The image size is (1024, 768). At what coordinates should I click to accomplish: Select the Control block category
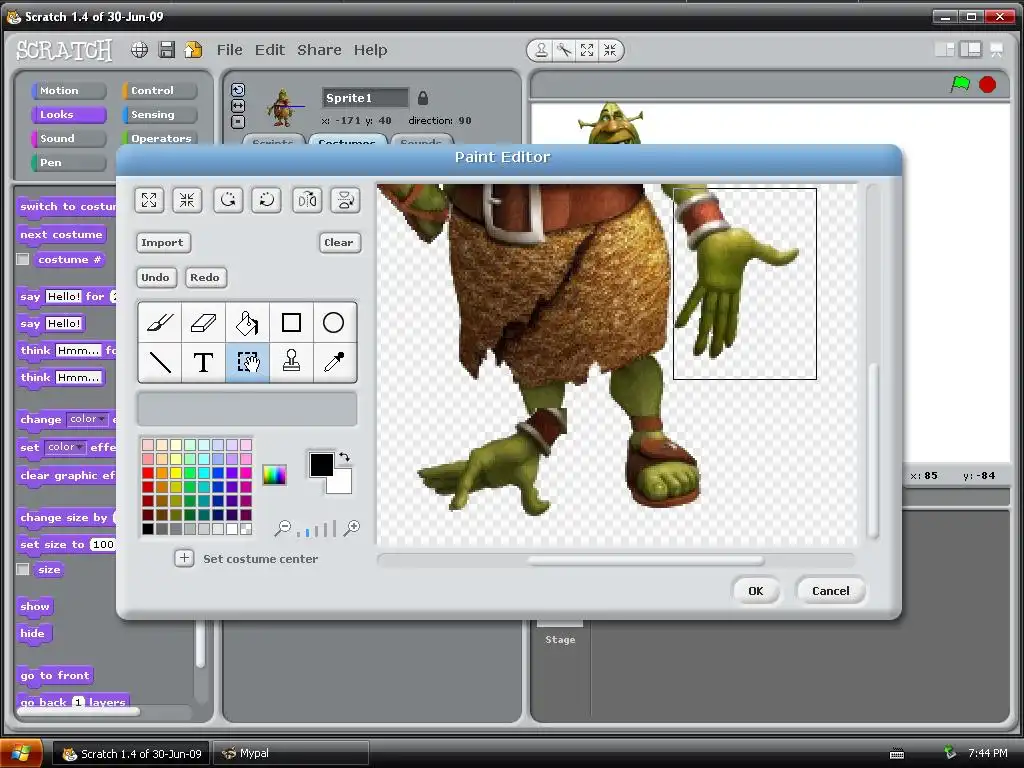tap(159, 90)
